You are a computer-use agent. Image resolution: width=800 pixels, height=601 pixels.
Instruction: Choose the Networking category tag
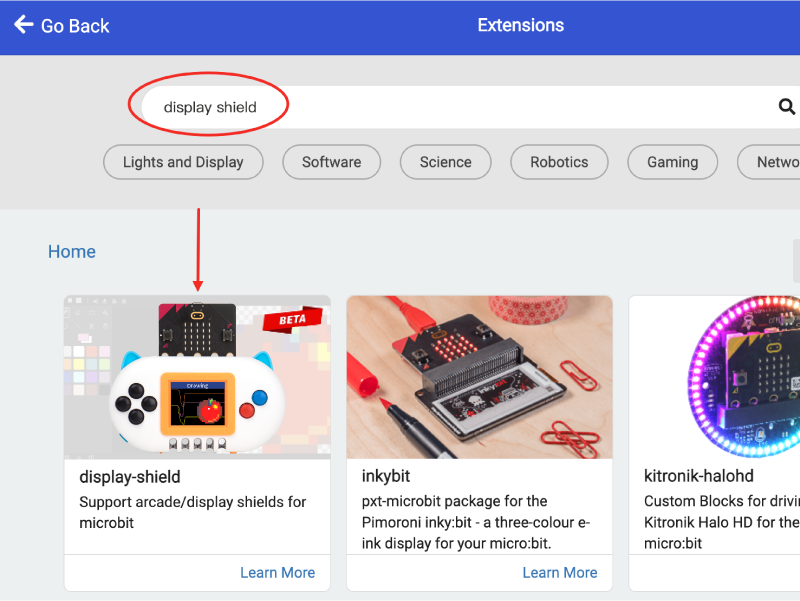(x=769, y=162)
